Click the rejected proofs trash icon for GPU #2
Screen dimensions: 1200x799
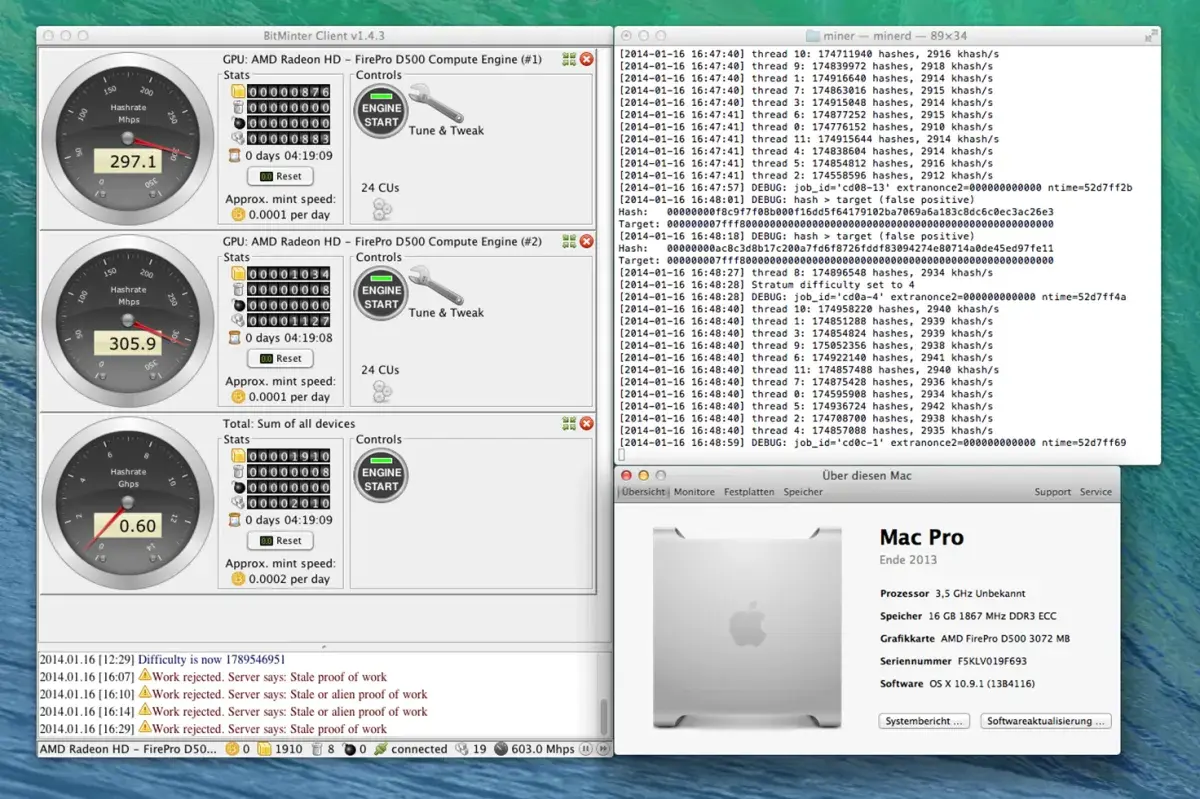[238, 290]
